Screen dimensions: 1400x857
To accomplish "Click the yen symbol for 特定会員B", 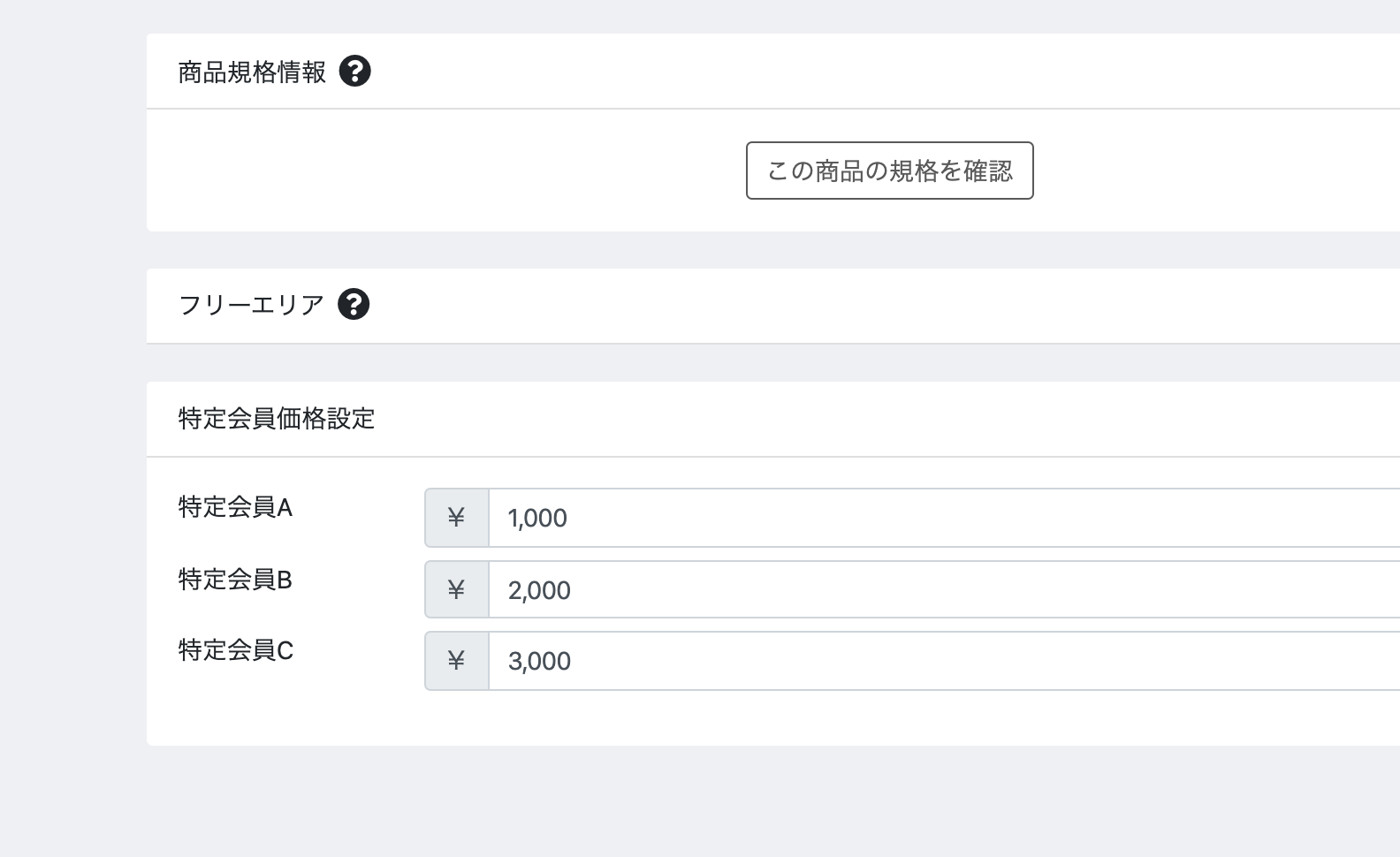I will click(x=456, y=589).
